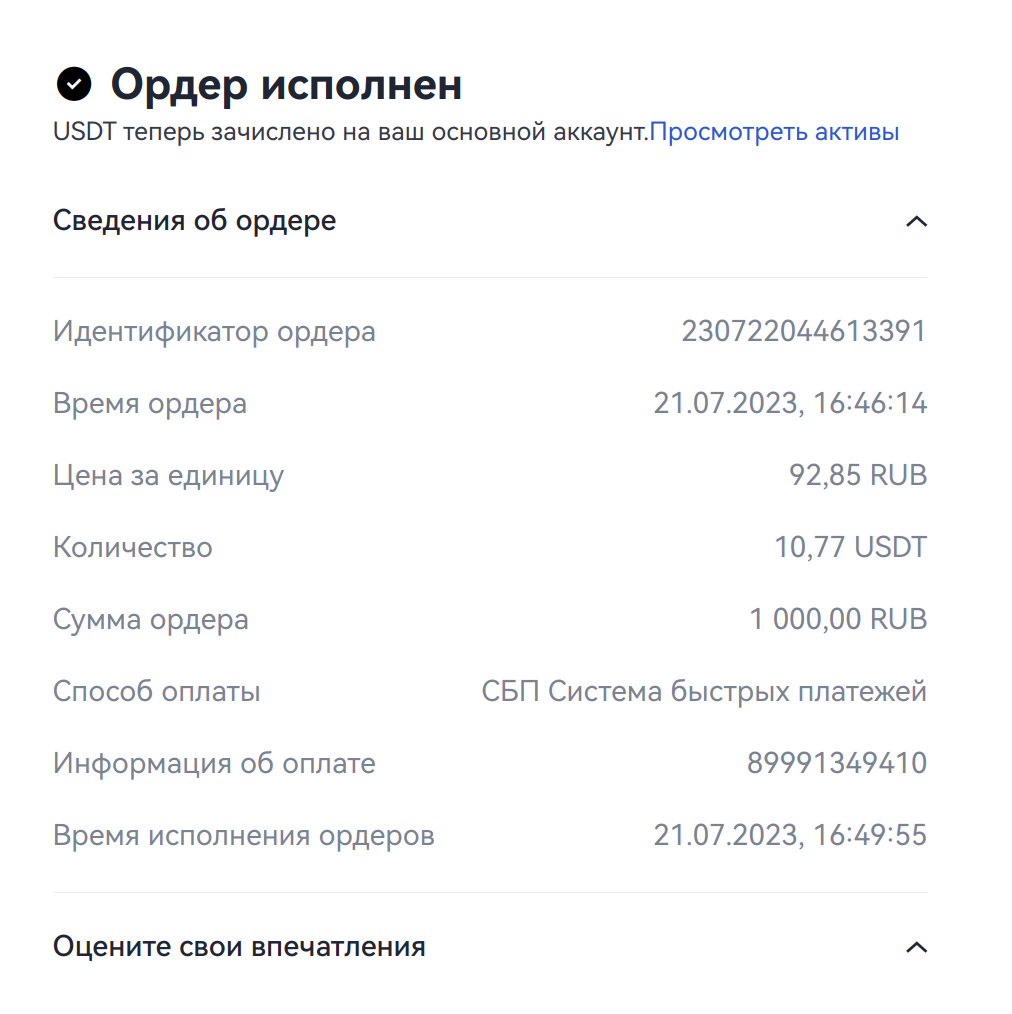Select the order ID 230722044613391
This screenshot has height=1014, width=1012.
804,331
